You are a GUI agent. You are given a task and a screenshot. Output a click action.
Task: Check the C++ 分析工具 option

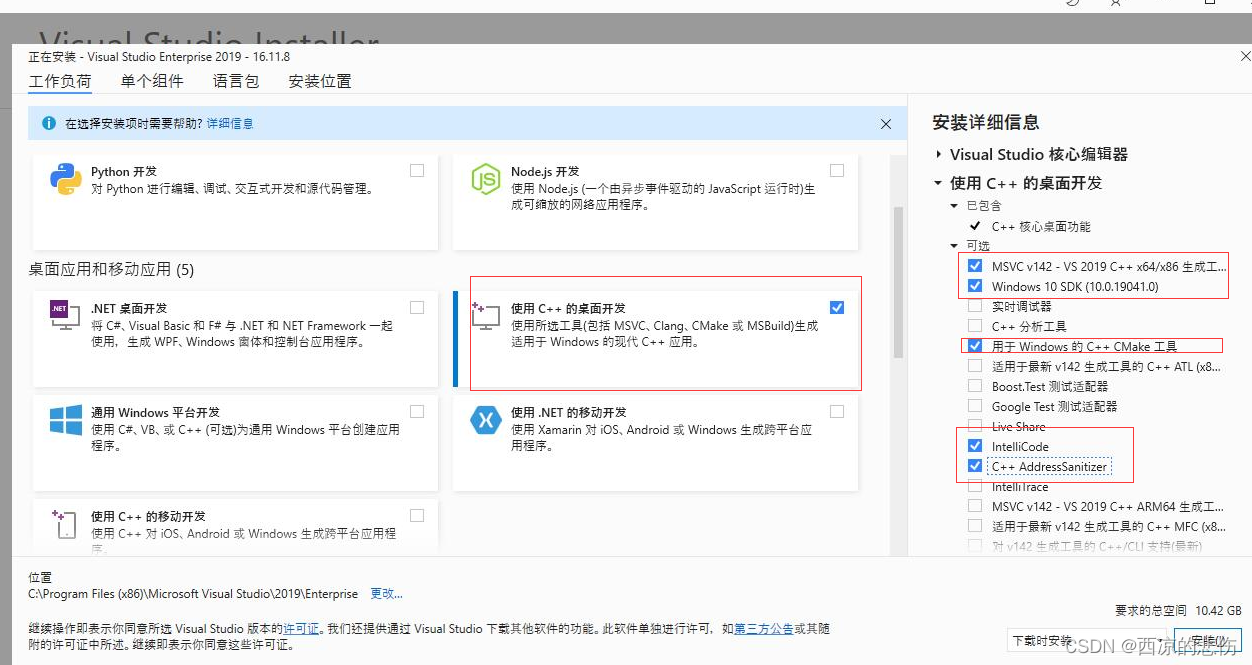point(975,326)
